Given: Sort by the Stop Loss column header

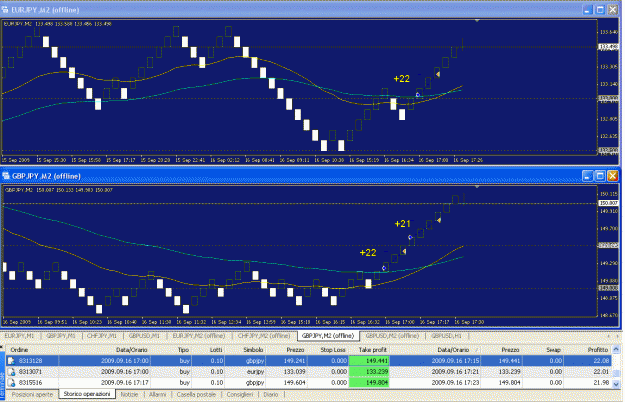Looking at the screenshot, I should pyautogui.click(x=333, y=350).
